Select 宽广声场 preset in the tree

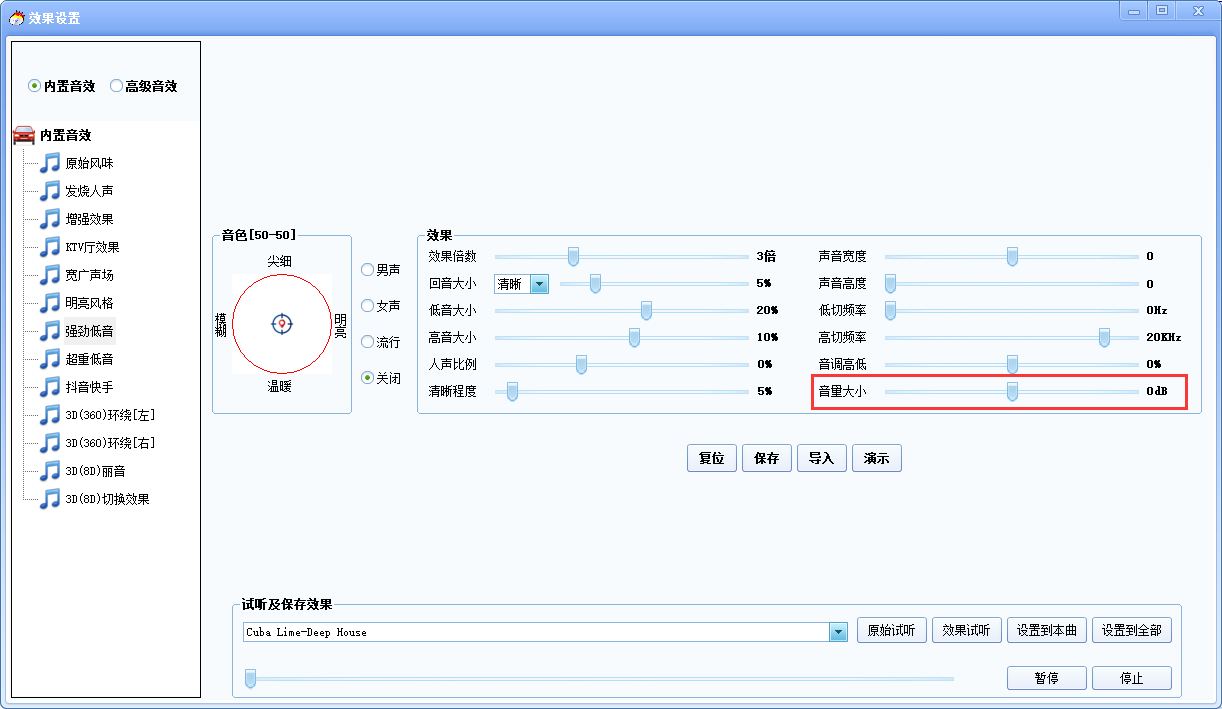click(89, 275)
